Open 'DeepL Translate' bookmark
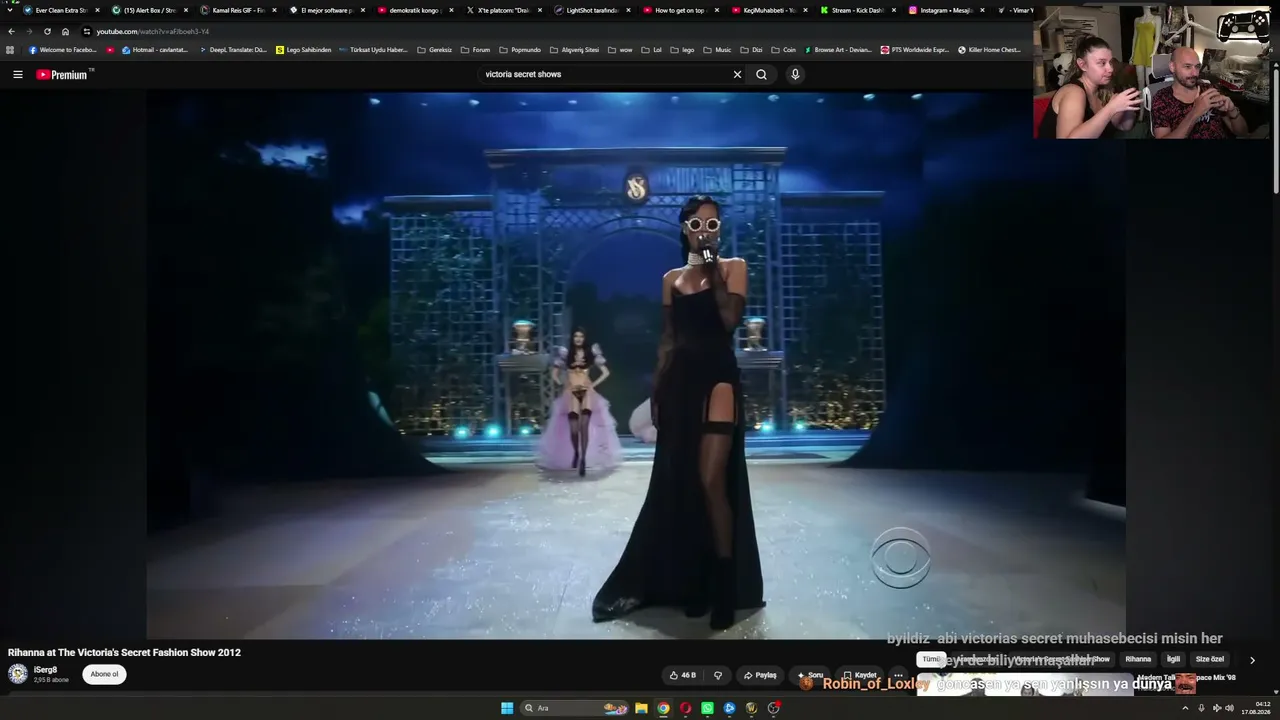The width and height of the screenshot is (1280, 720). [232, 49]
